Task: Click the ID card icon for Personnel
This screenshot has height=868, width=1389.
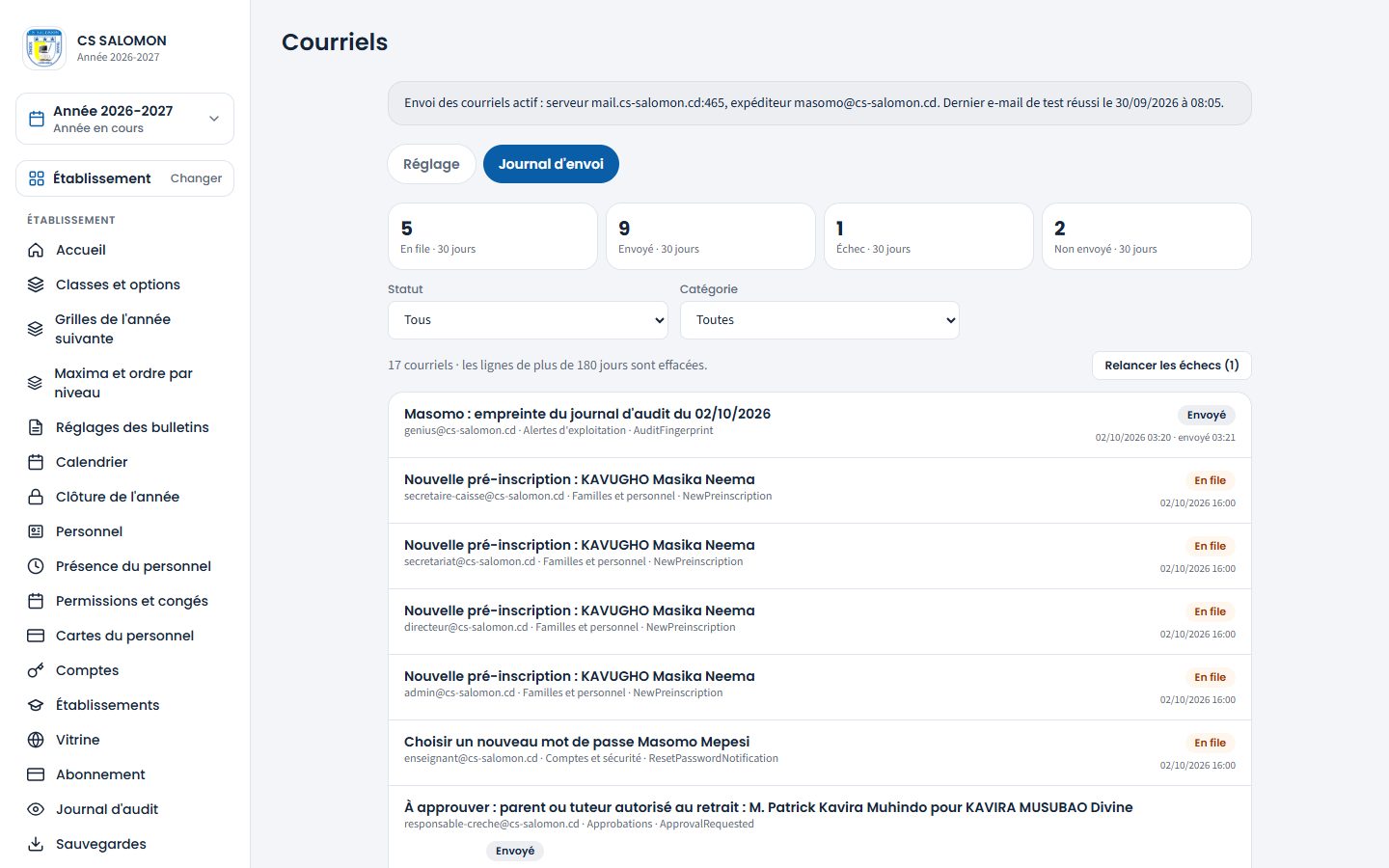Action: point(36,531)
